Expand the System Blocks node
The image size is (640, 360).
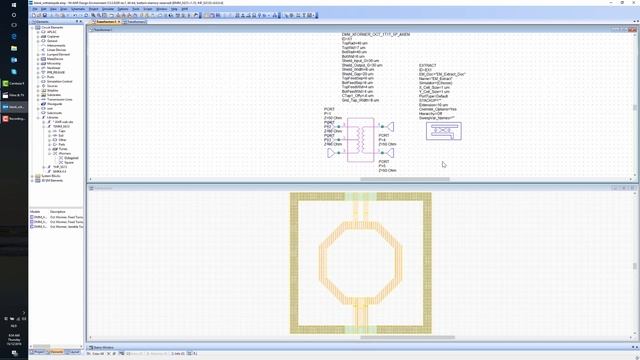32,176
